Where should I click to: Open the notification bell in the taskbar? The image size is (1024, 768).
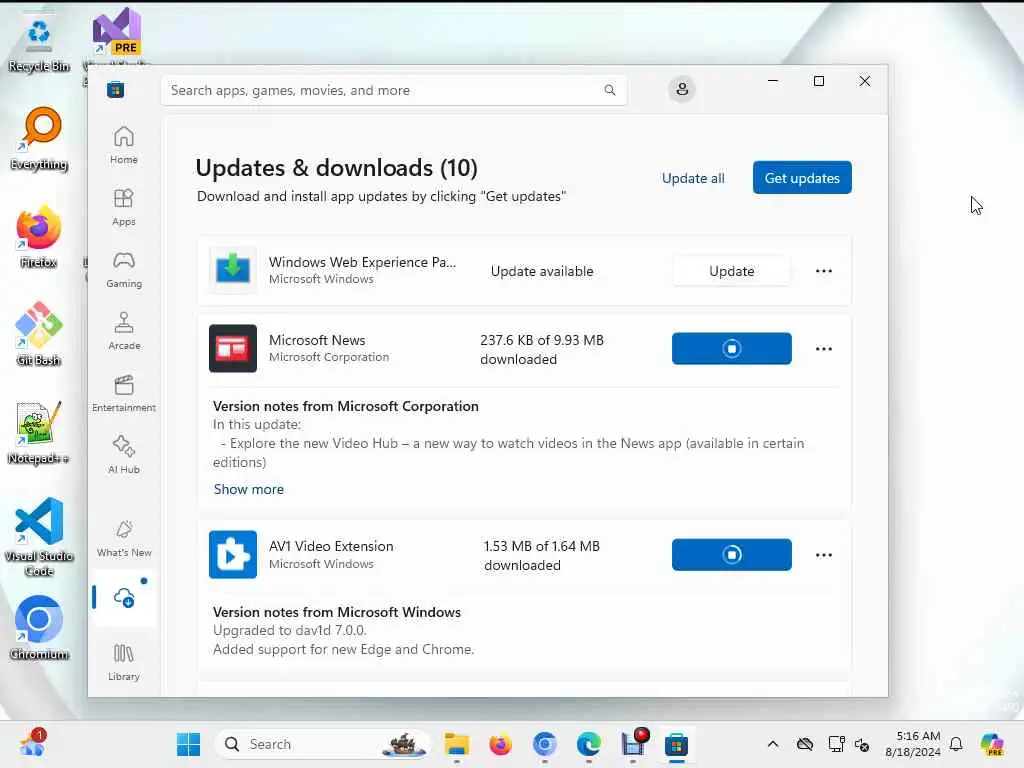pos(956,744)
